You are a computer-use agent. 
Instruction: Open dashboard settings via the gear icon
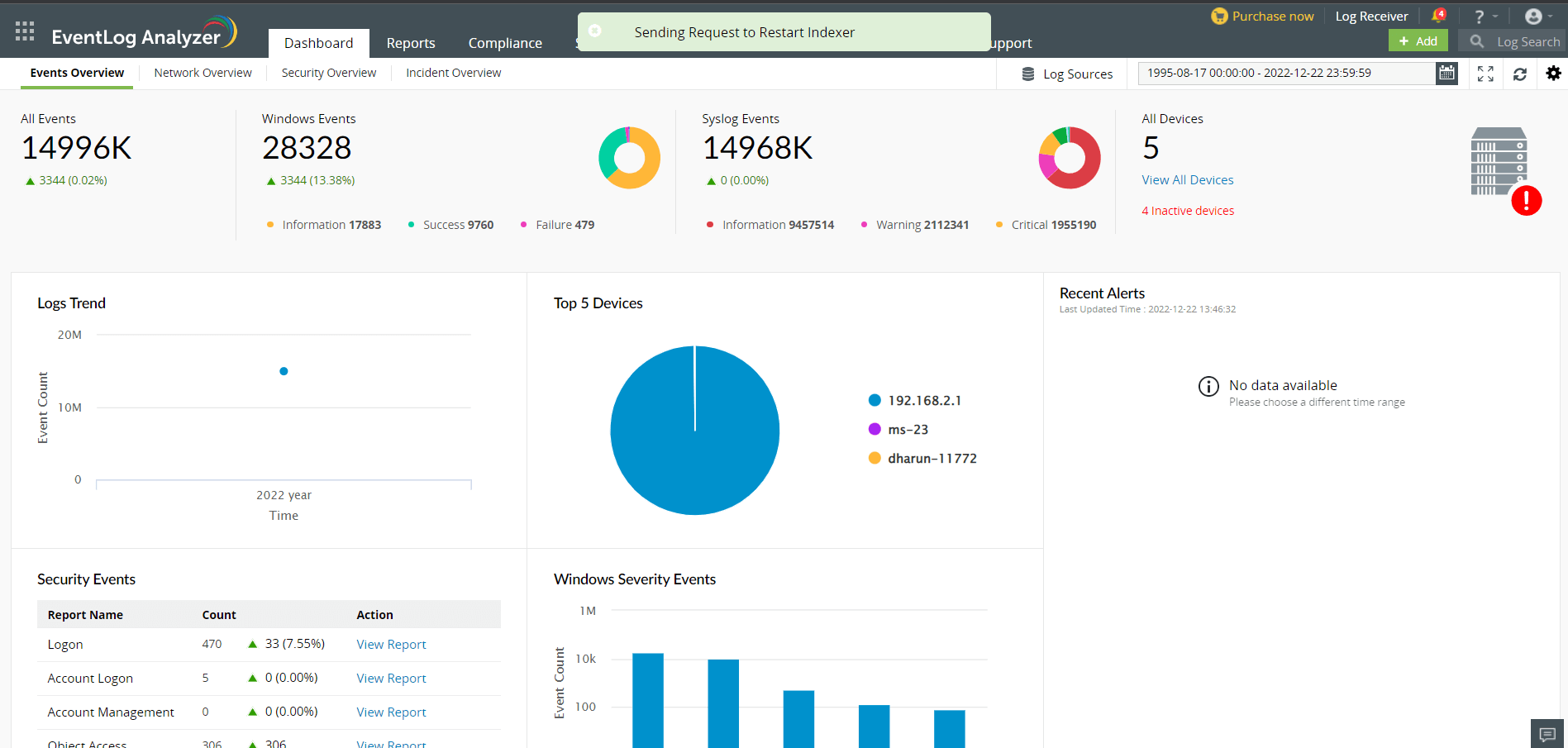[x=1554, y=74]
